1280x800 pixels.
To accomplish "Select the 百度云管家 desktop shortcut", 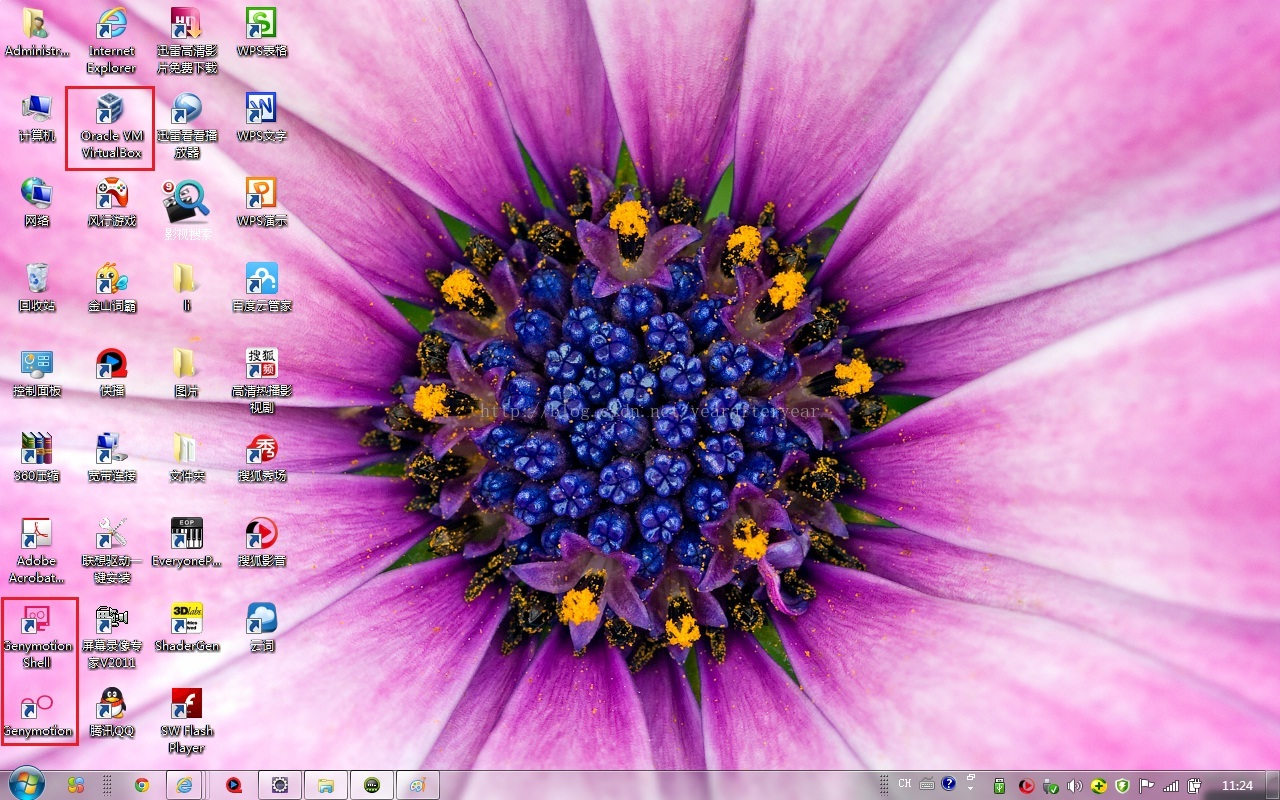I will click(x=262, y=288).
